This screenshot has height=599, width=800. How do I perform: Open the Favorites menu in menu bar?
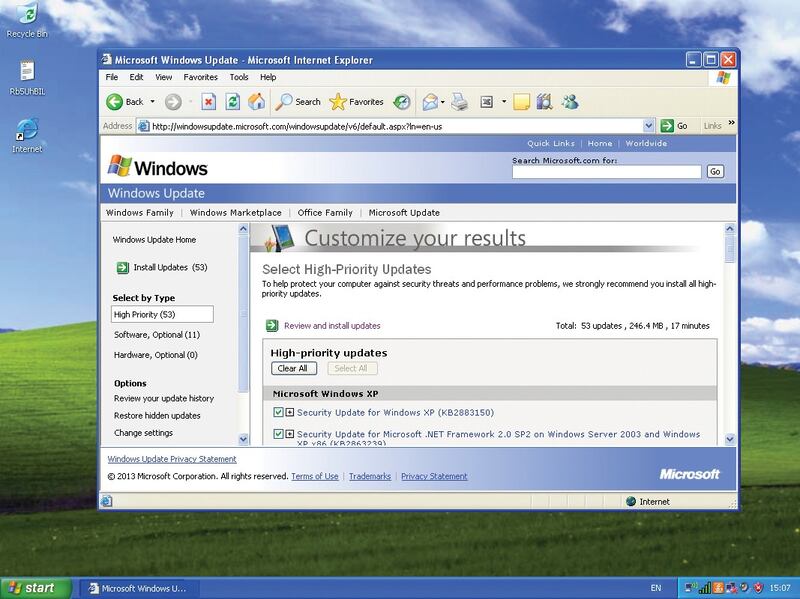coord(200,77)
